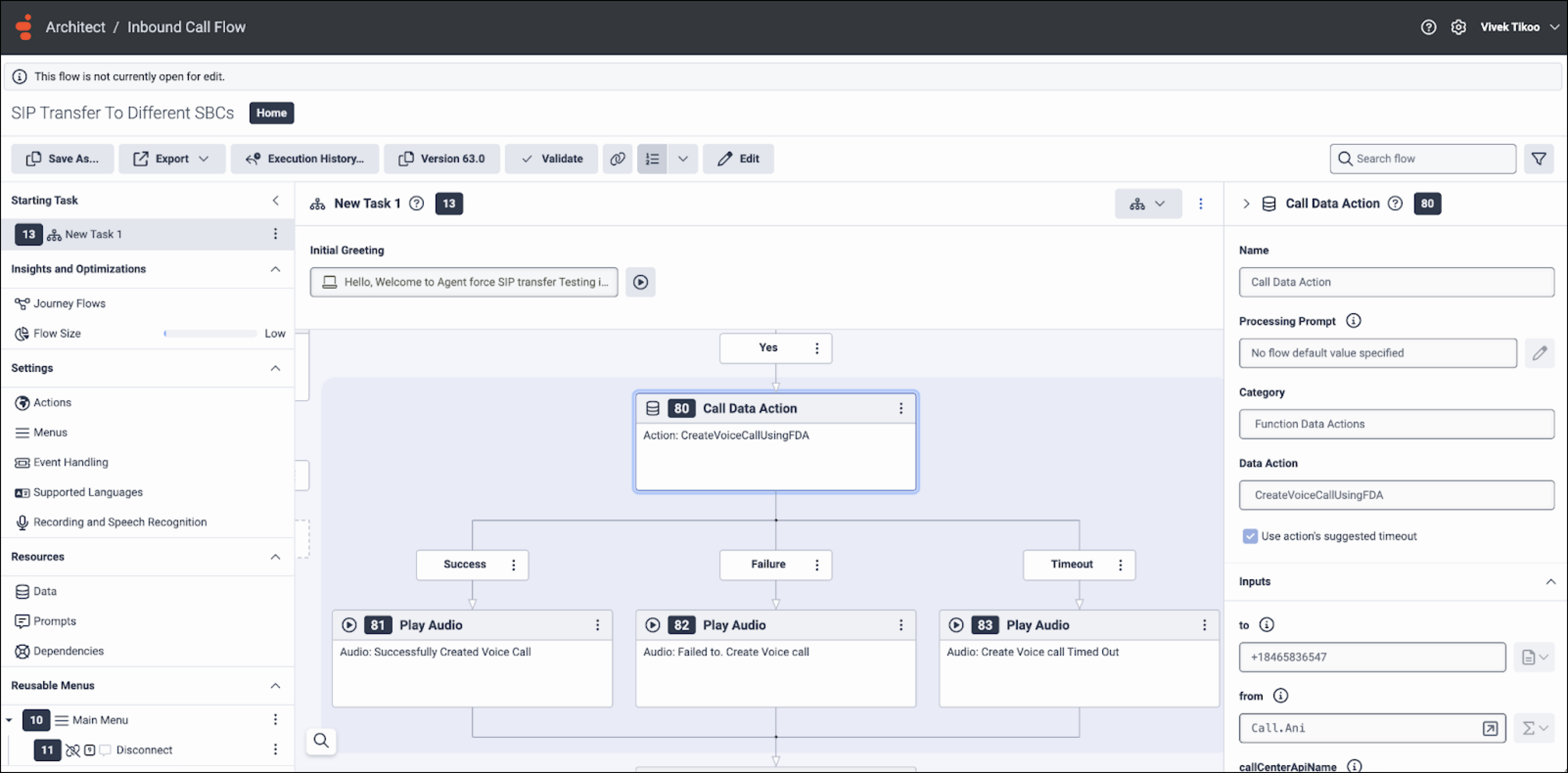1568x773 pixels.
Task: Open kebab menu for Disconnect row
Action: pyautogui.click(x=275, y=749)
